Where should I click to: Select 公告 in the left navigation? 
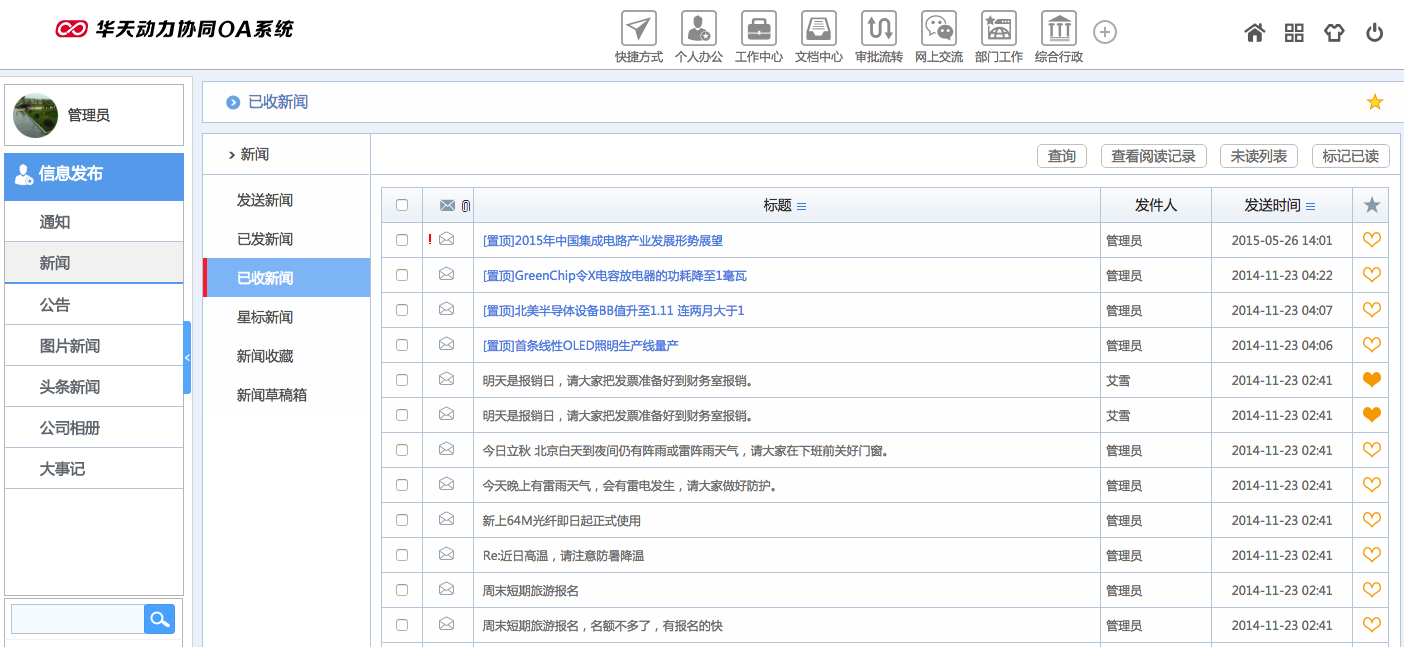pyautogui.click(x=55, y=305)
